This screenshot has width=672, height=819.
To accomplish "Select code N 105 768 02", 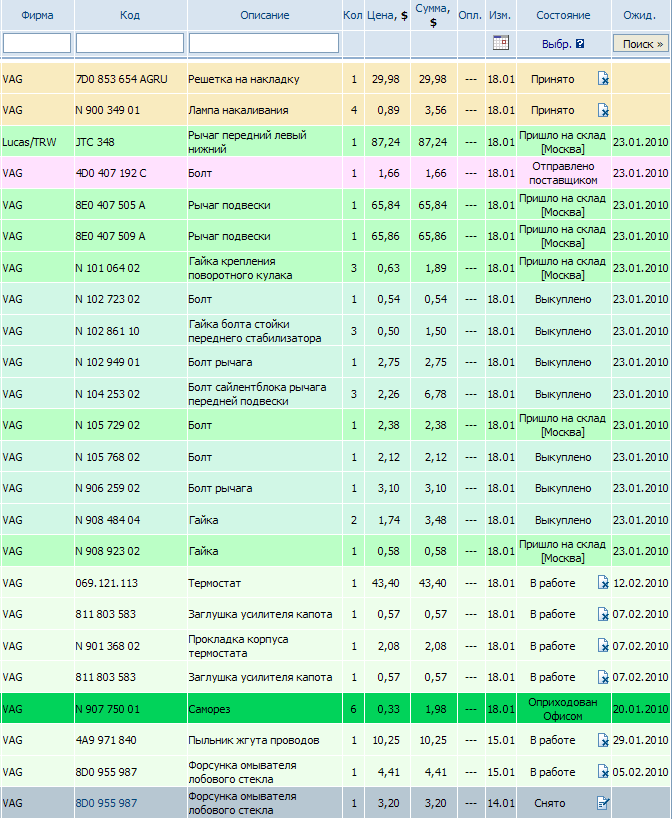I will tap(108, 457).
